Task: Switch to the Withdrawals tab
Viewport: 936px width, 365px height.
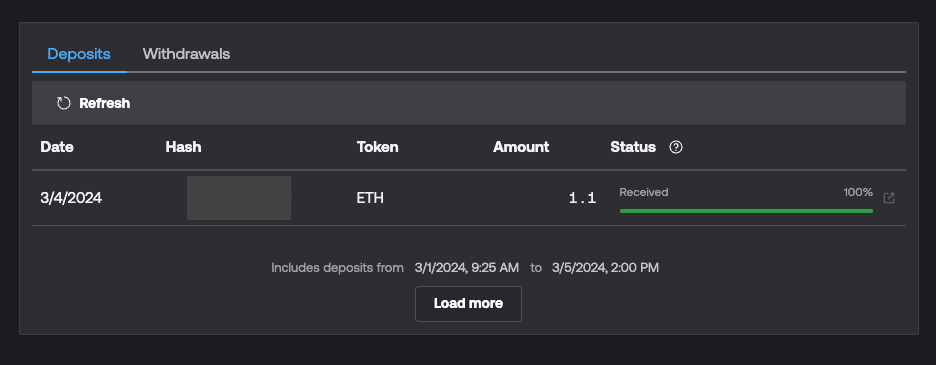Action: point(186,54)
